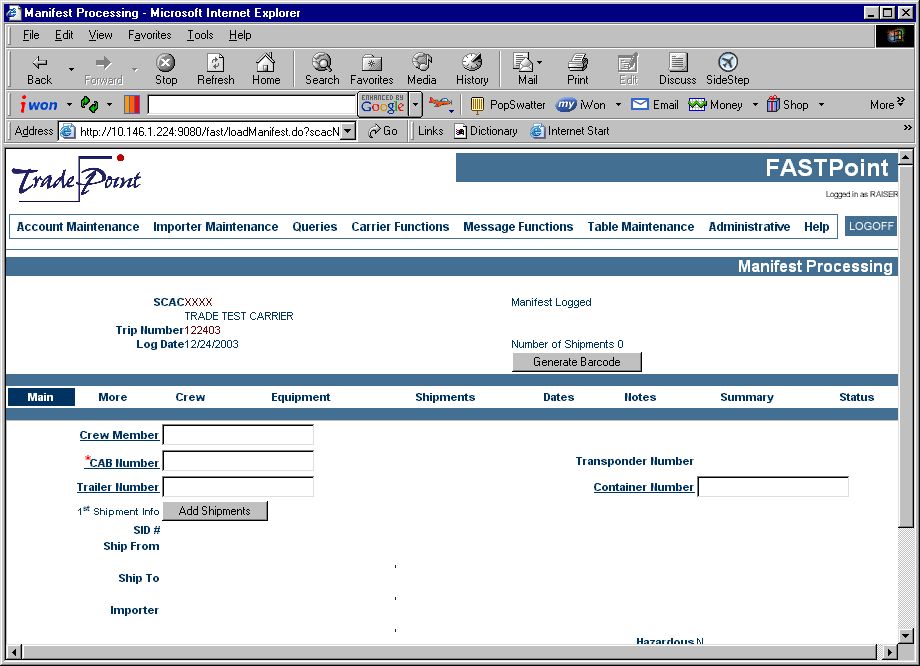Click the LOGOFF button
The width and height of the screenshot is (920, 666).
[871, 226]
